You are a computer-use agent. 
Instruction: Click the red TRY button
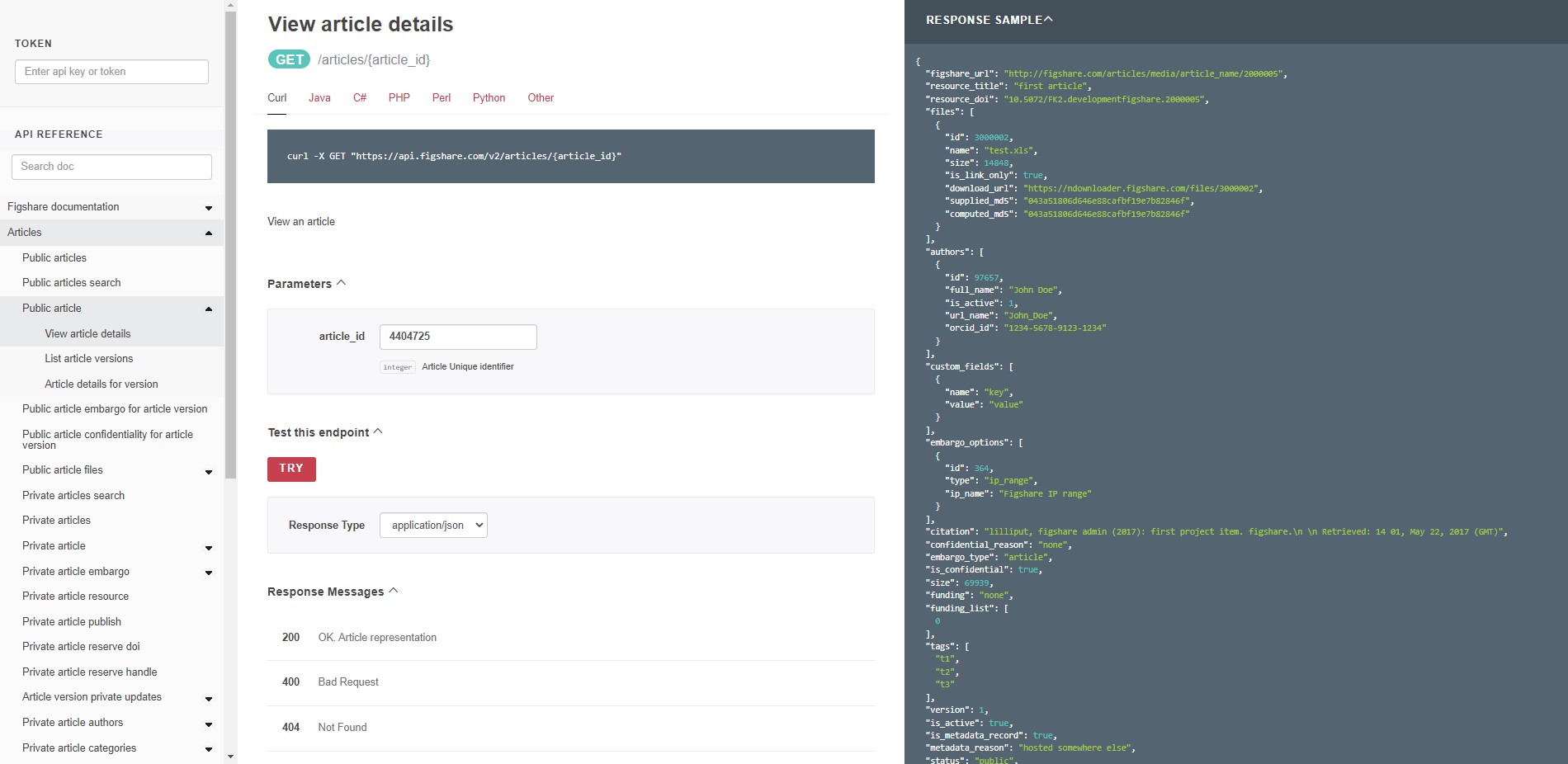(291, 469)
